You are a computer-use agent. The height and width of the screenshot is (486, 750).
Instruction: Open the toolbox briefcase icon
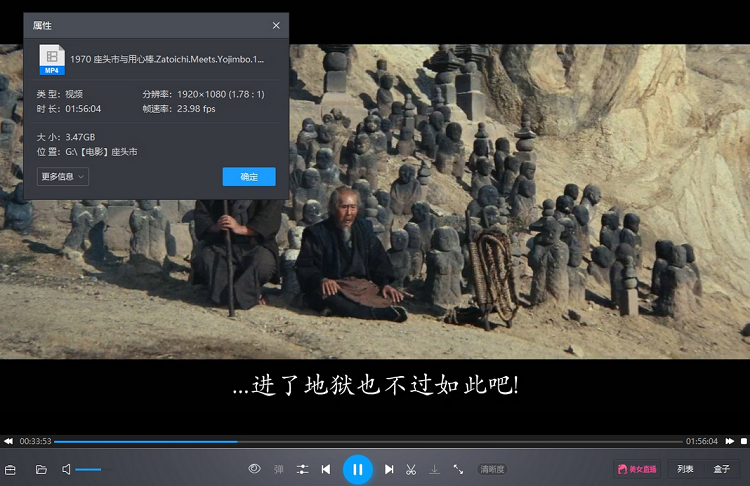pyautogui.click(x=11, y=469)
